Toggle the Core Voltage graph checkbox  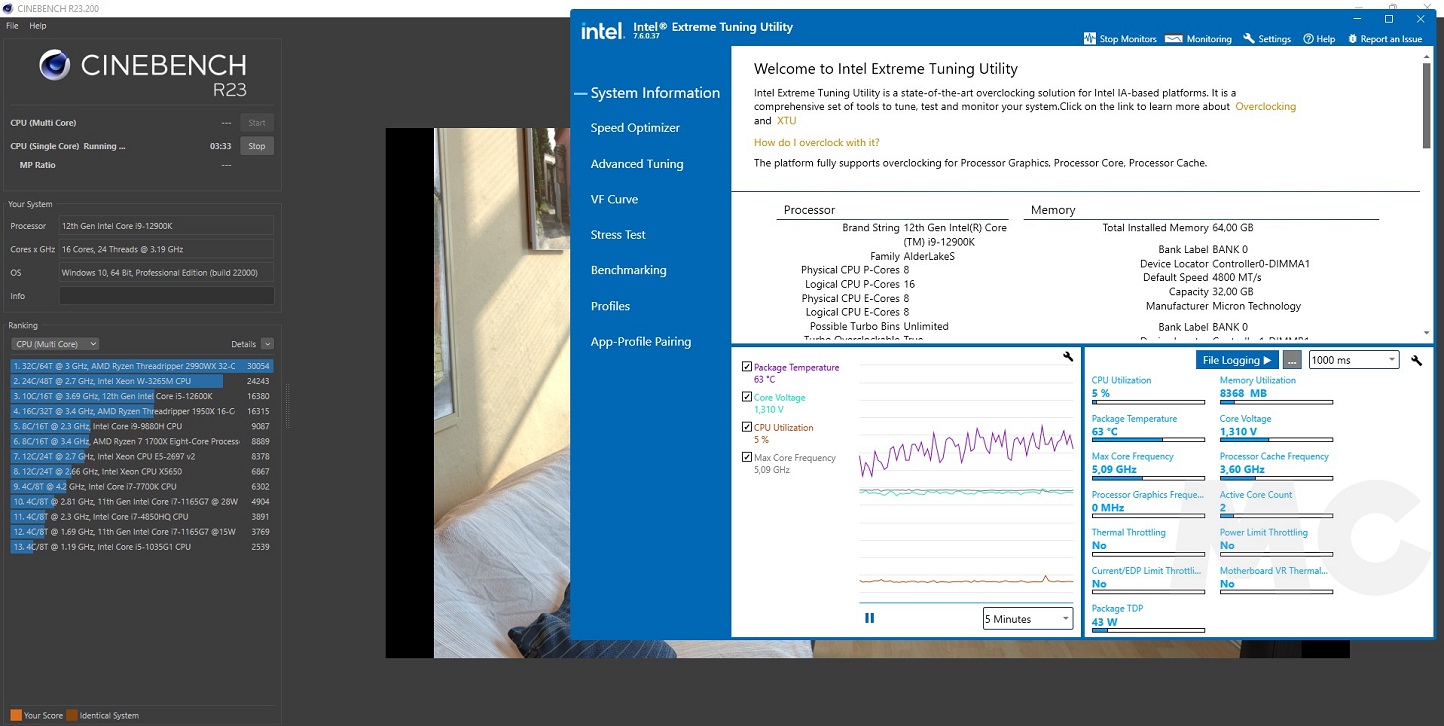747,397
